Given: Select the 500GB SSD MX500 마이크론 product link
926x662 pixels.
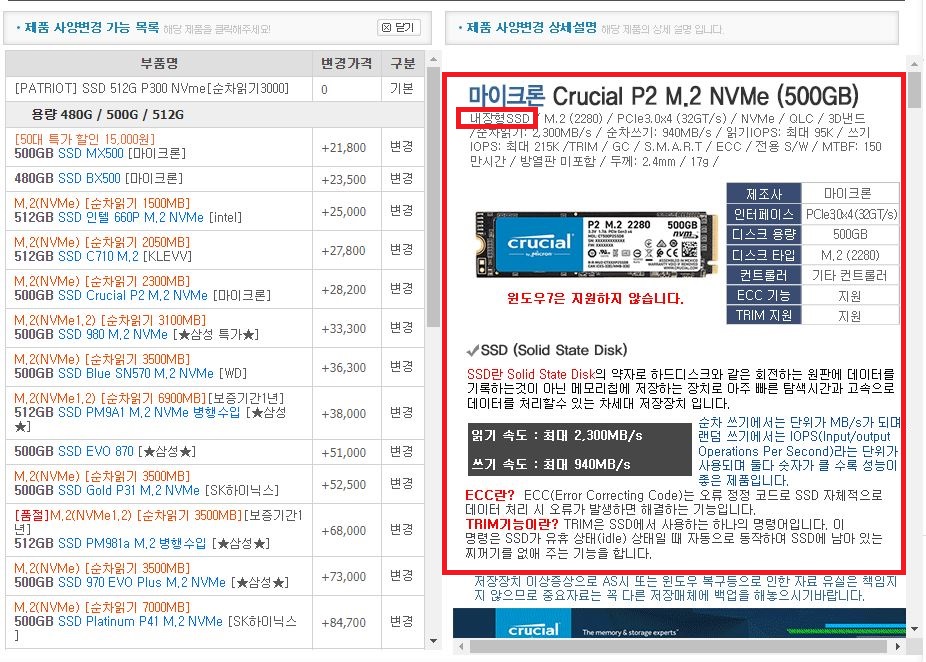Looking at the screenshot, I should (100, 154).
